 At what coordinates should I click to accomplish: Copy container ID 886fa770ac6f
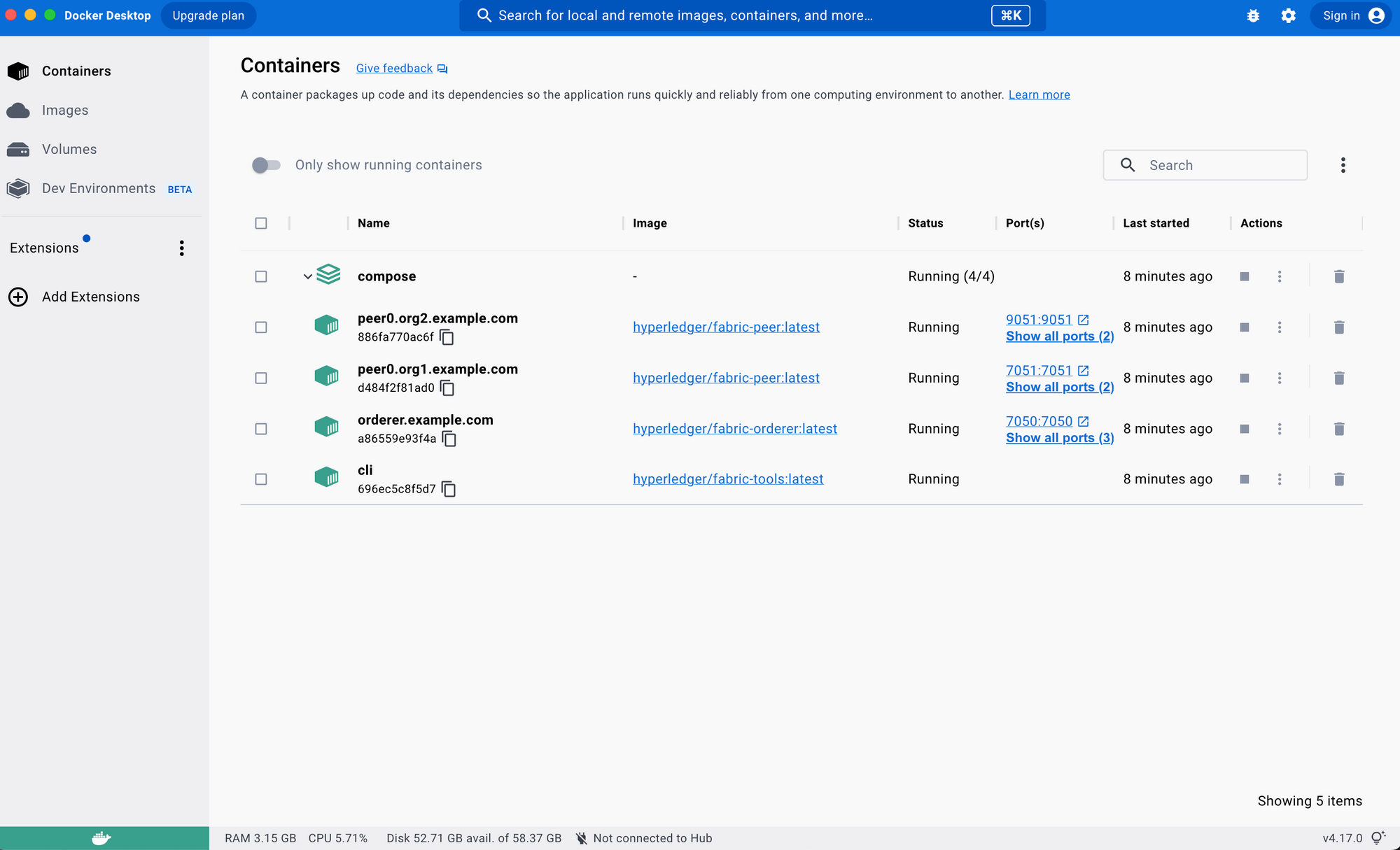(447, 337)
